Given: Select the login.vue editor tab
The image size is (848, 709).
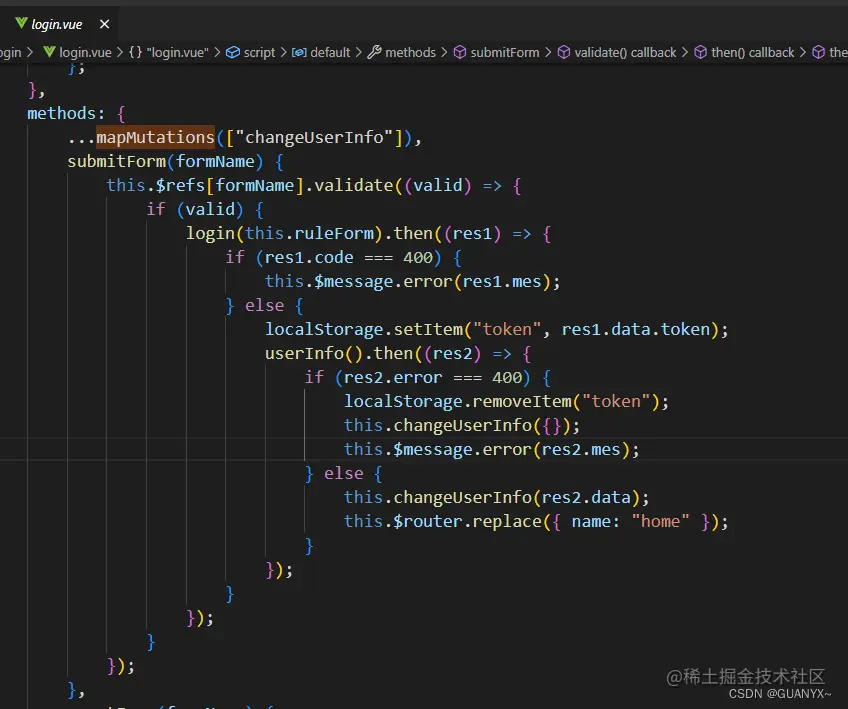Looking at the screenshot, I should [x=59, y=24].
